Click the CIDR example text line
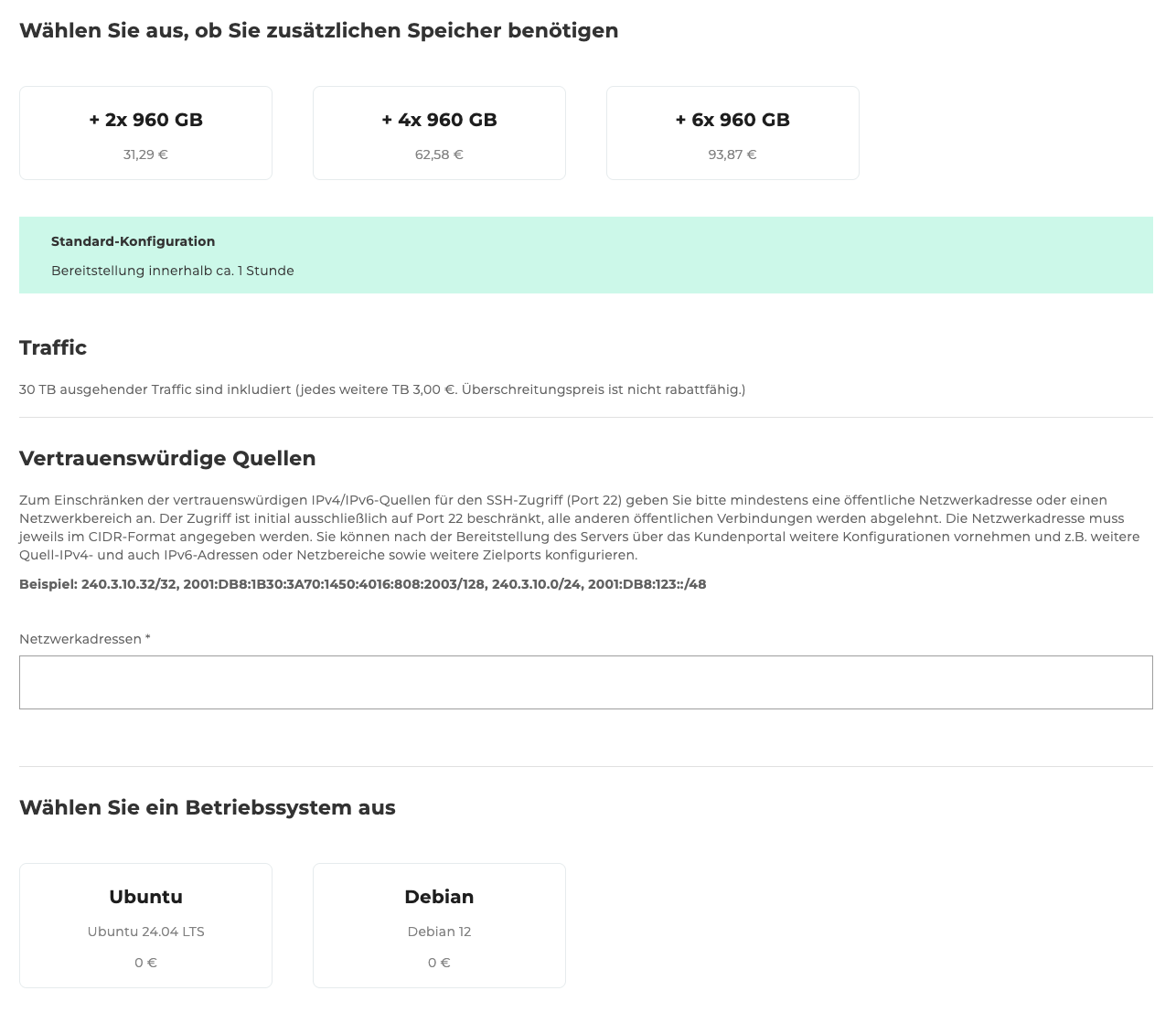Screen dimensions: 1176x1012 362,583
